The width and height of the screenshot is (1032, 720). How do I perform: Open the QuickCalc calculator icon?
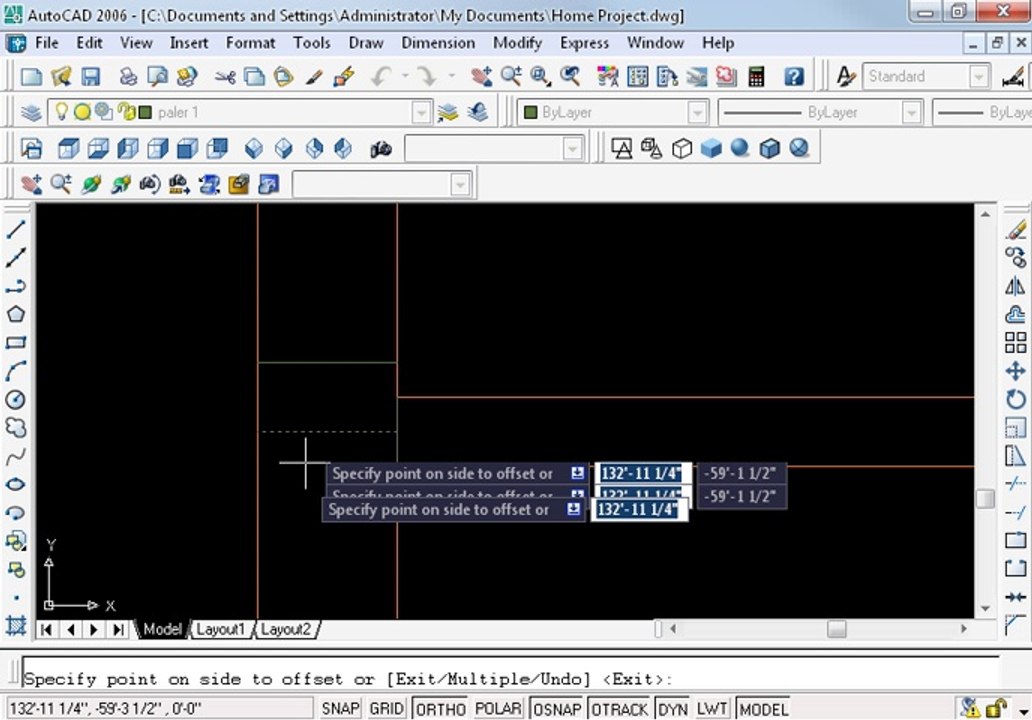click(x=756, y=77)
